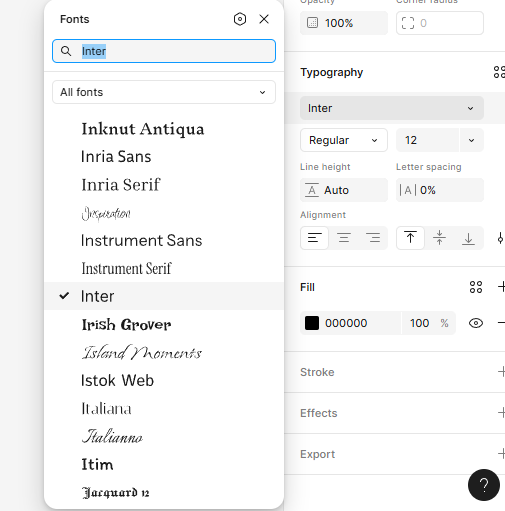
Task: Open the Regular font weight dropdown
Action: tap(344, 140)
